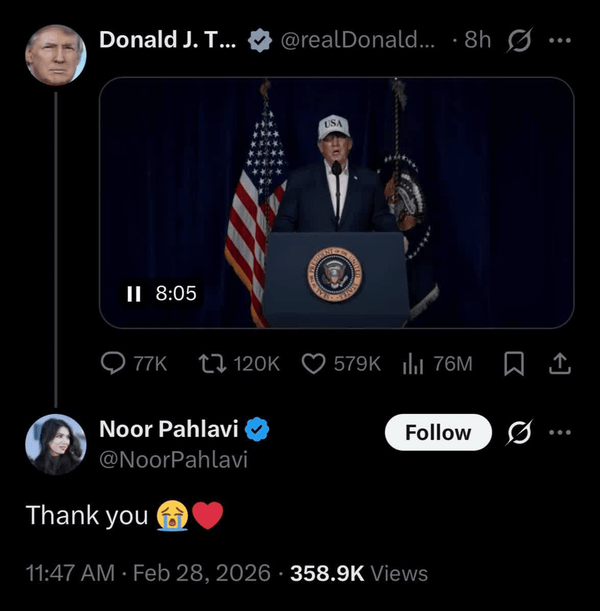This screenshot has height=611, width=600.
Task: Click the Grok icon beside Follow button
Action: tap(520, 433)
